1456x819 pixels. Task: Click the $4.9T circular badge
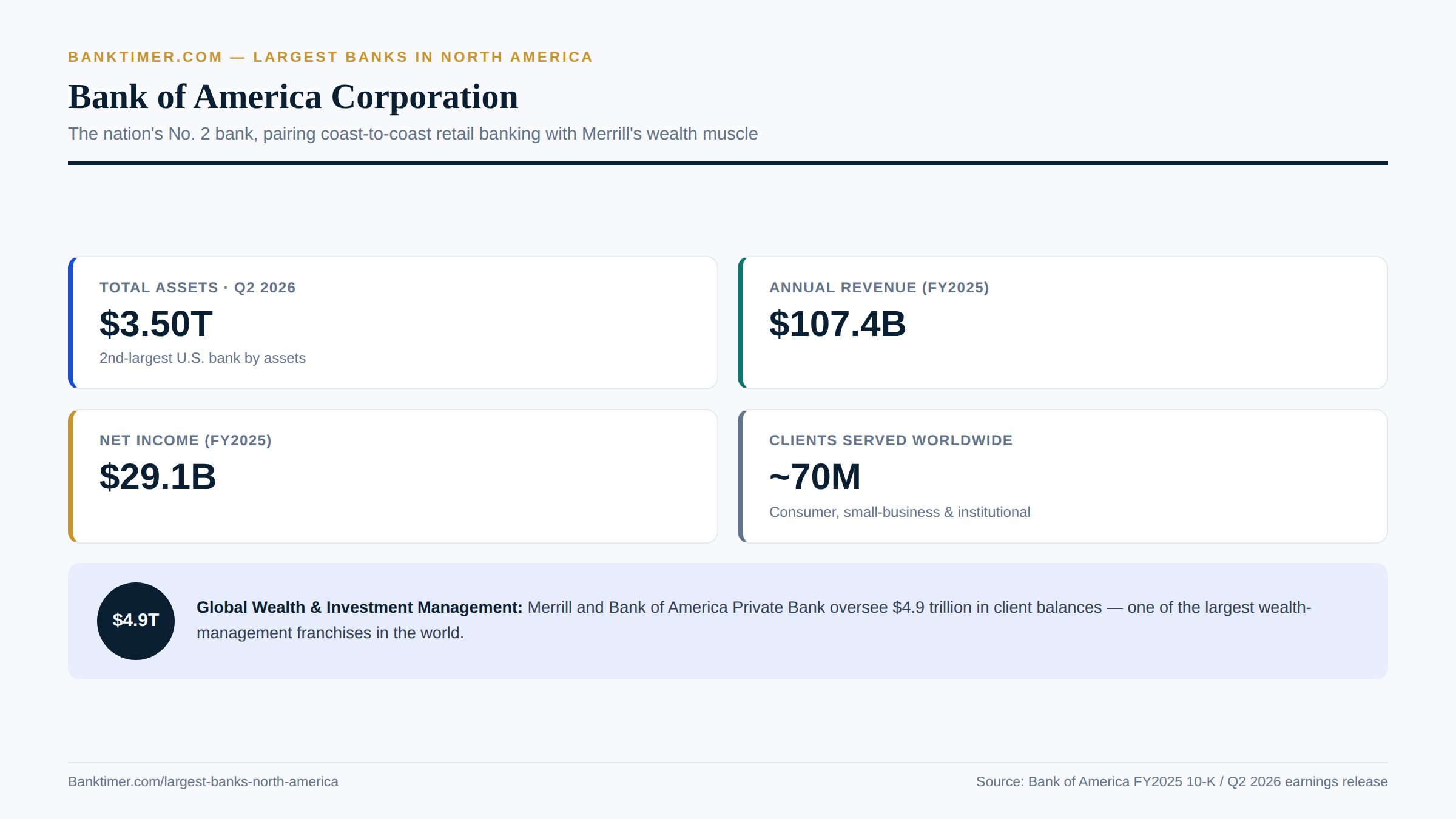(x=136, y=621)
